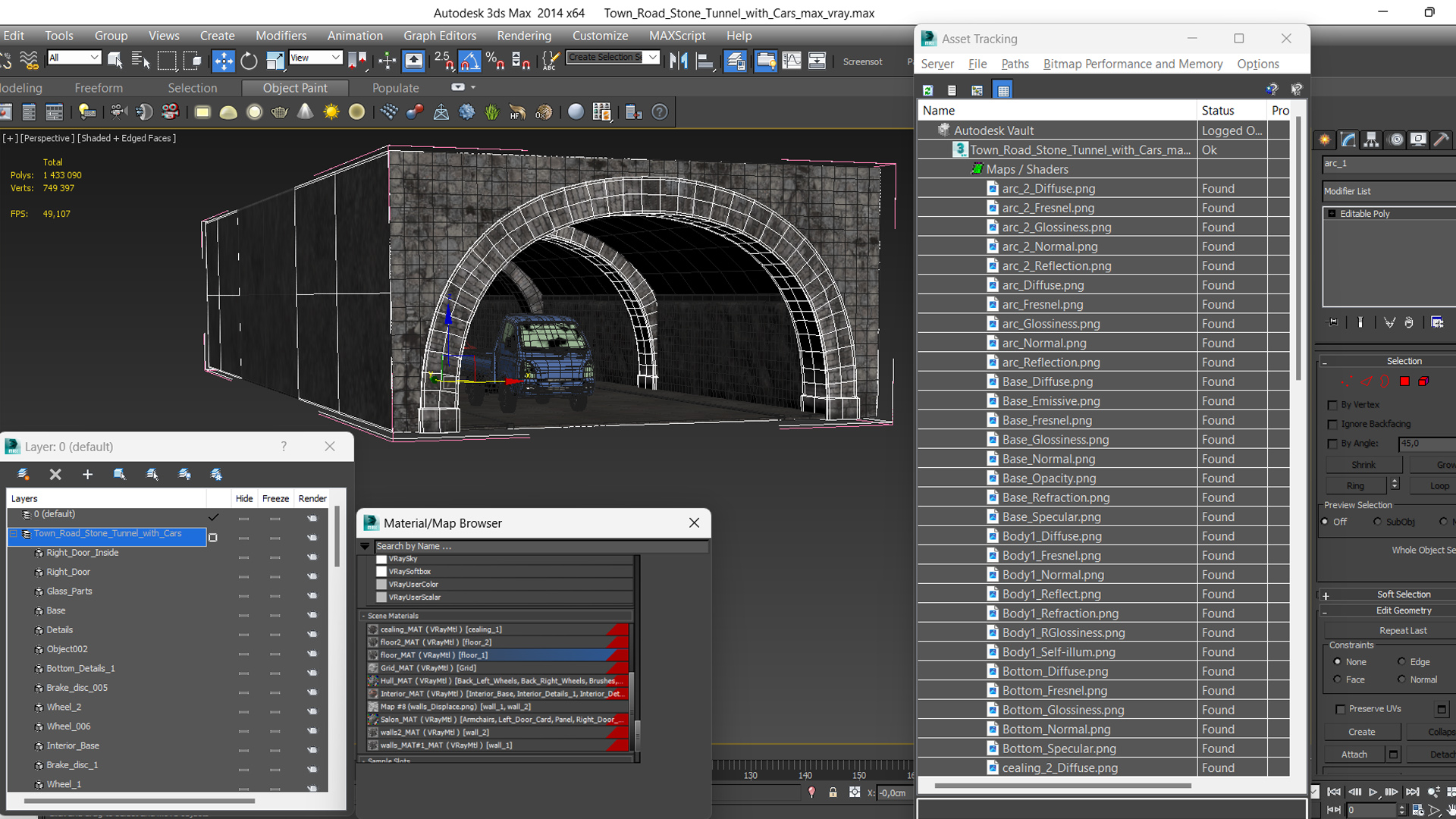Switch to the Populate ribbon tab
Screen dimensions: 1456x819
(395, 88)
